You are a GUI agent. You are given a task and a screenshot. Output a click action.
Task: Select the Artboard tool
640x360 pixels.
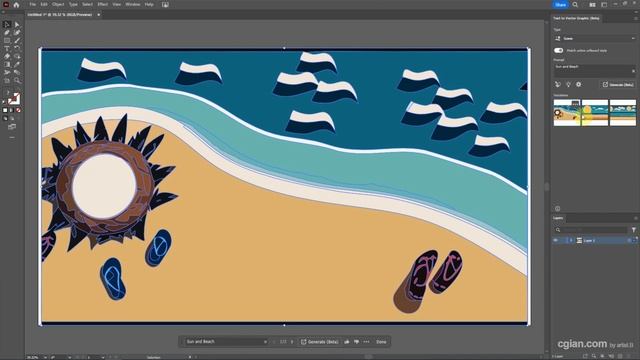point(7,80)
